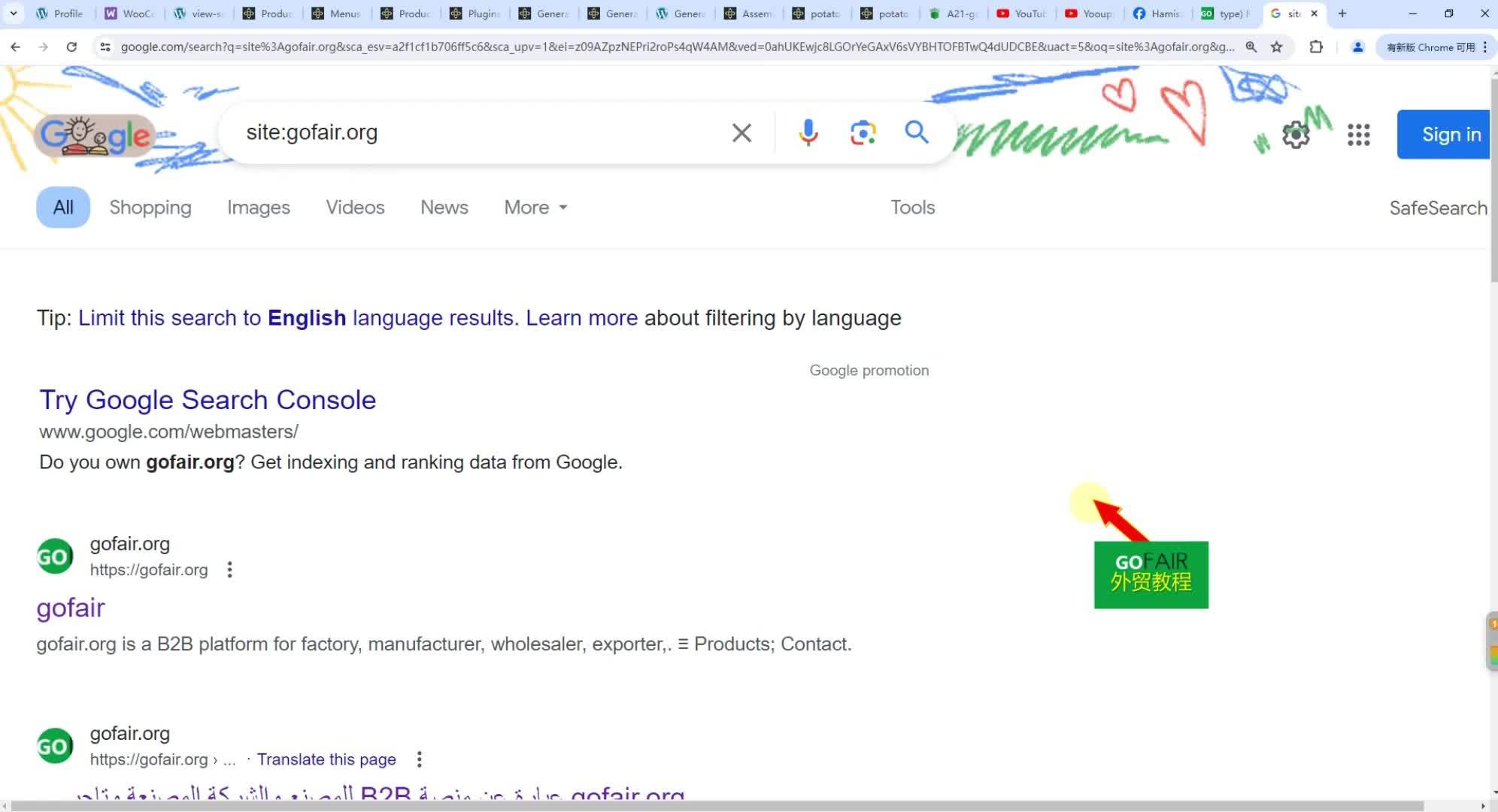This screenshot has width=1498, height=812.
Task: Switch to the News results tab
Action: coord(444,208)
